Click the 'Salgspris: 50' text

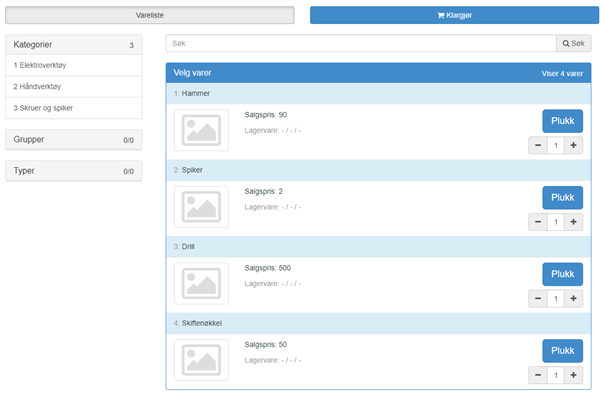[265, 344]
